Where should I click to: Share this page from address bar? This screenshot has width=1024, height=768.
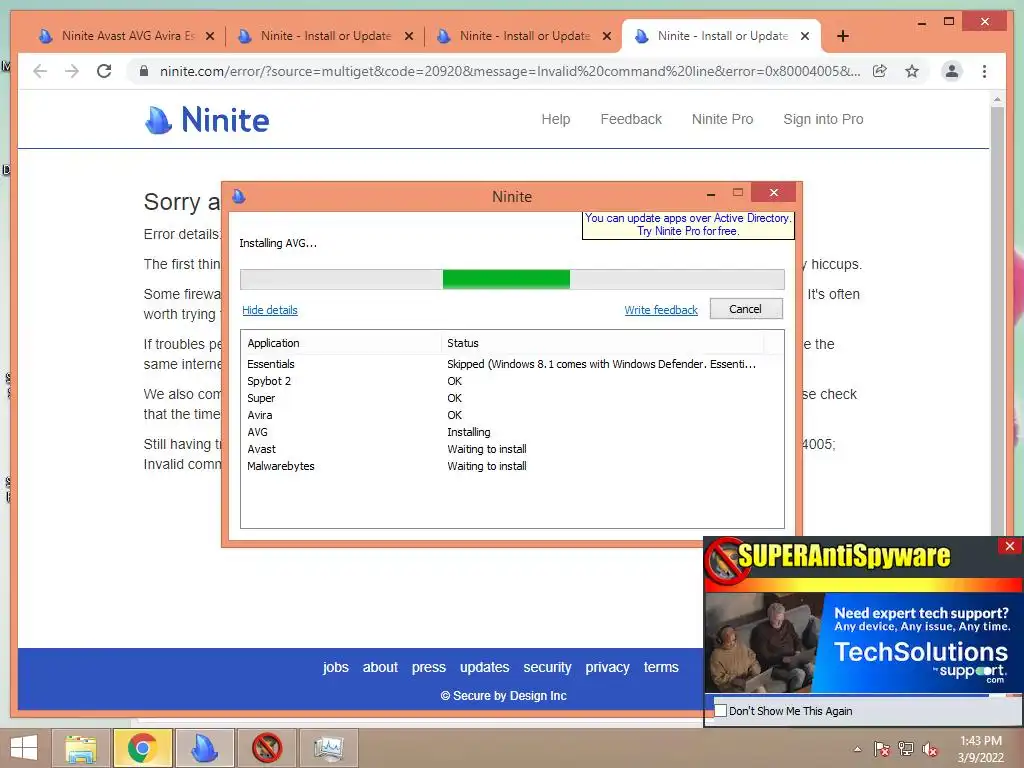(880, 71)
